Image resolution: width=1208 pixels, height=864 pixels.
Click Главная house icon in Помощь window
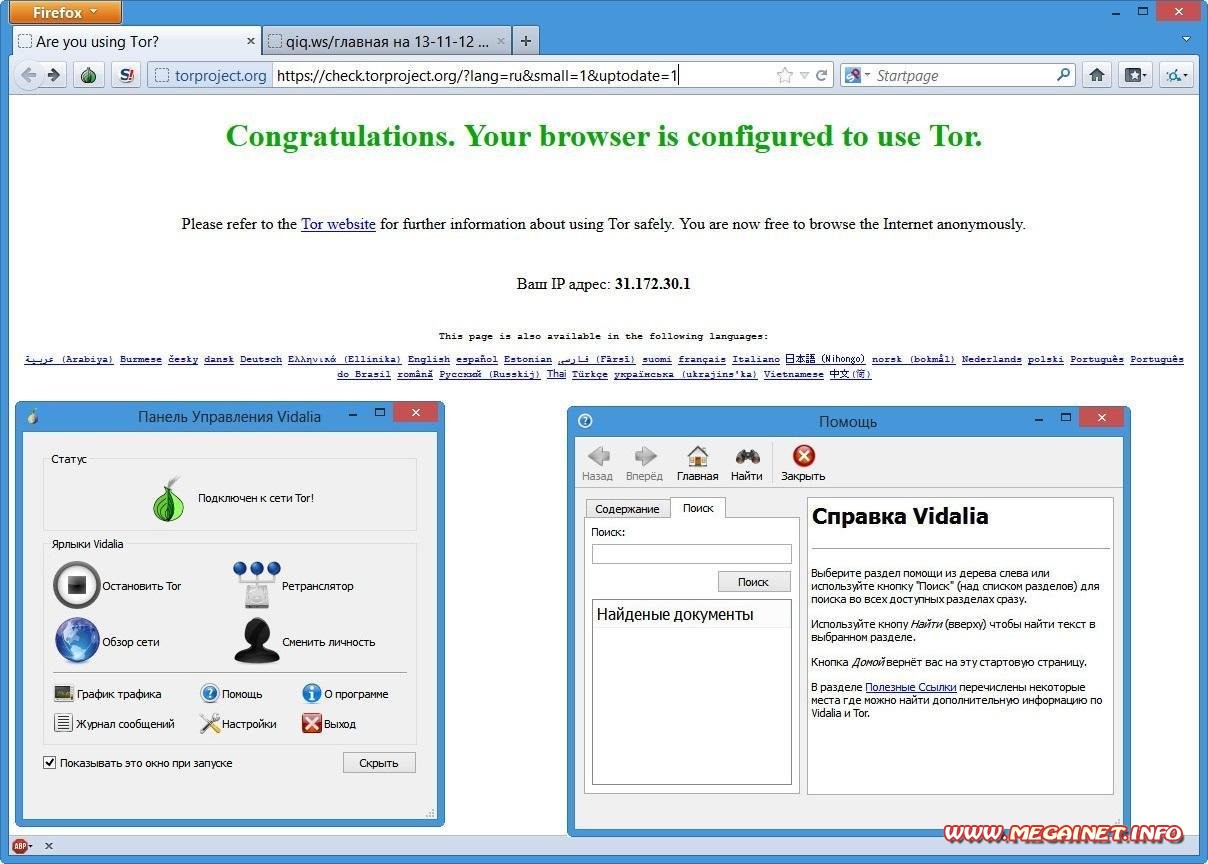coord(697,464)
